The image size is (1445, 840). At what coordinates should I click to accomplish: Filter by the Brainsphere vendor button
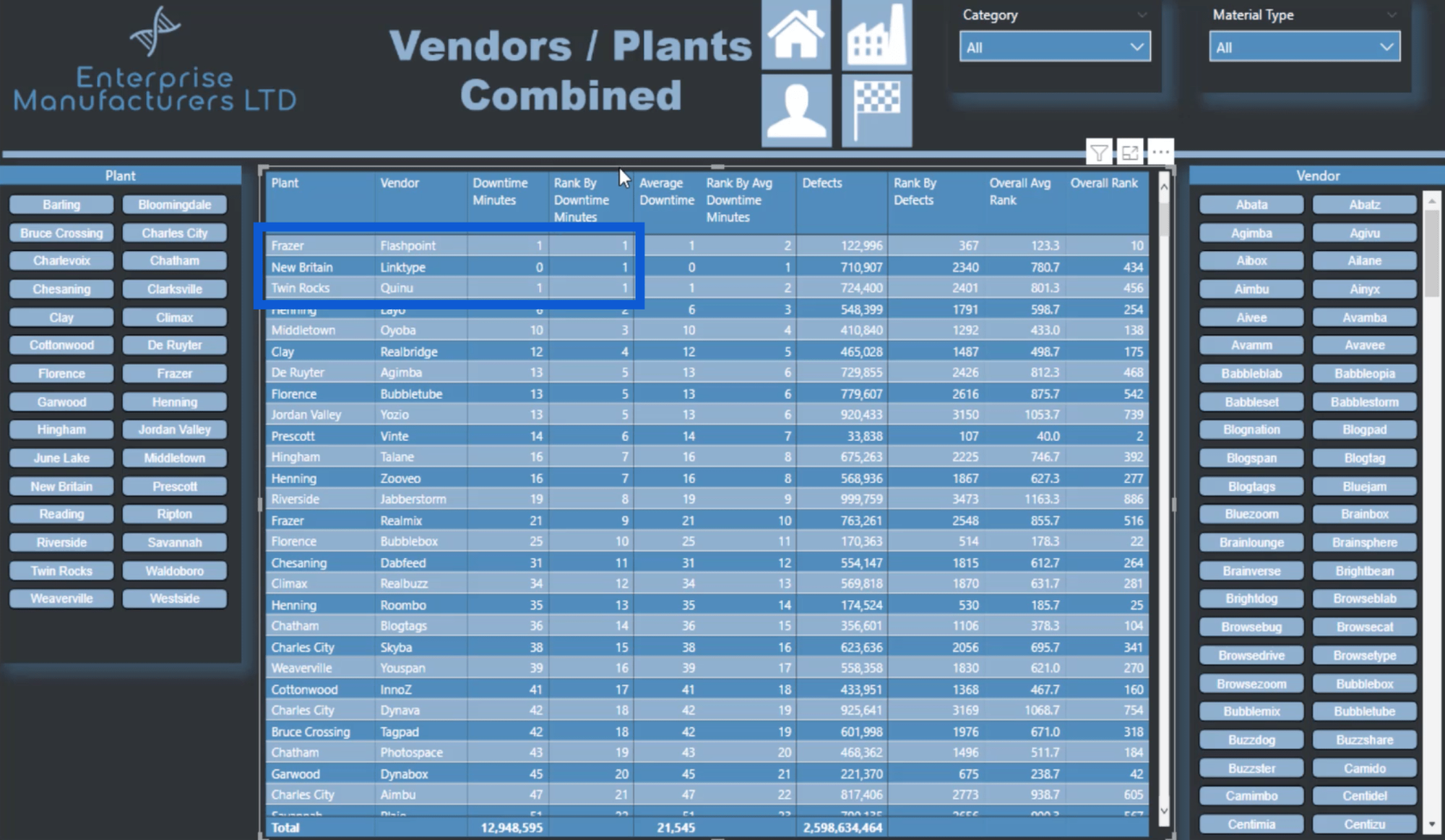pyautogui.click(x=1364, y=543)
